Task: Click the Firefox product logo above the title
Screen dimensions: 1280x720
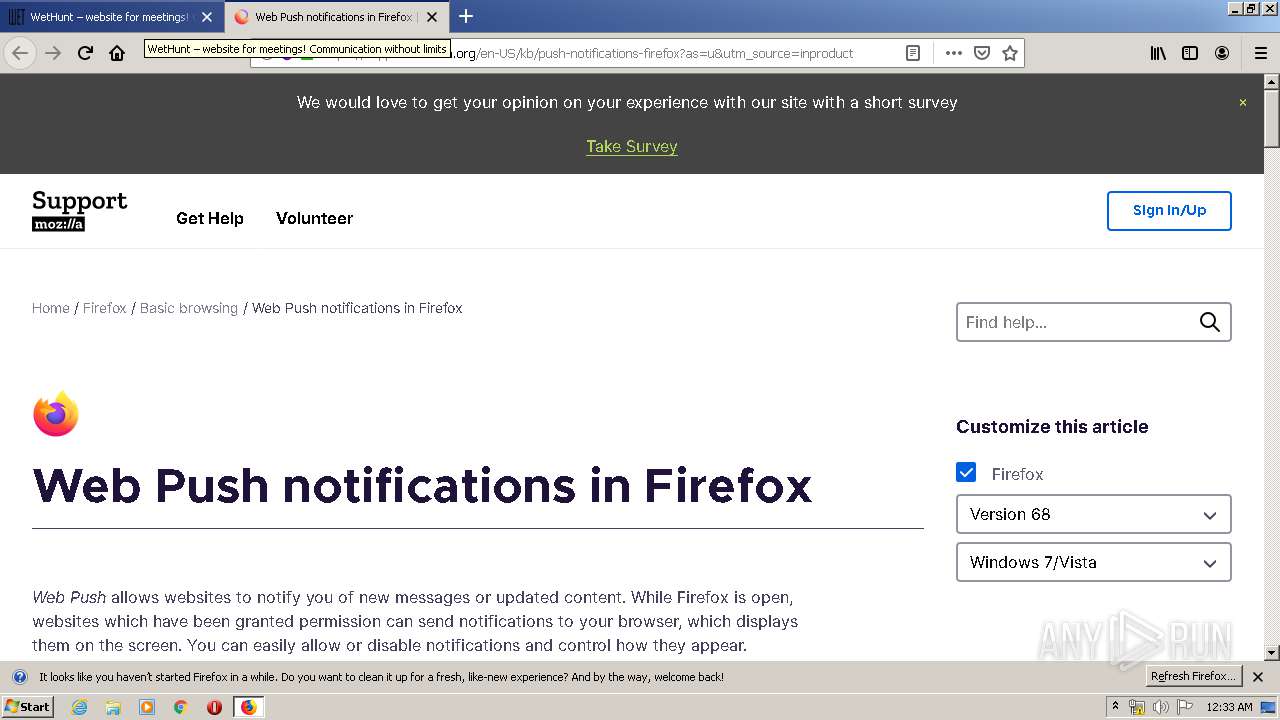Action: [56, 414]
